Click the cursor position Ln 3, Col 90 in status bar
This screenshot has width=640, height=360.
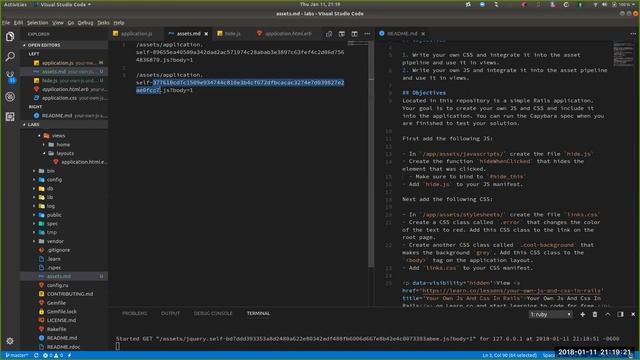pyautogui.click(x=510, y=356)
